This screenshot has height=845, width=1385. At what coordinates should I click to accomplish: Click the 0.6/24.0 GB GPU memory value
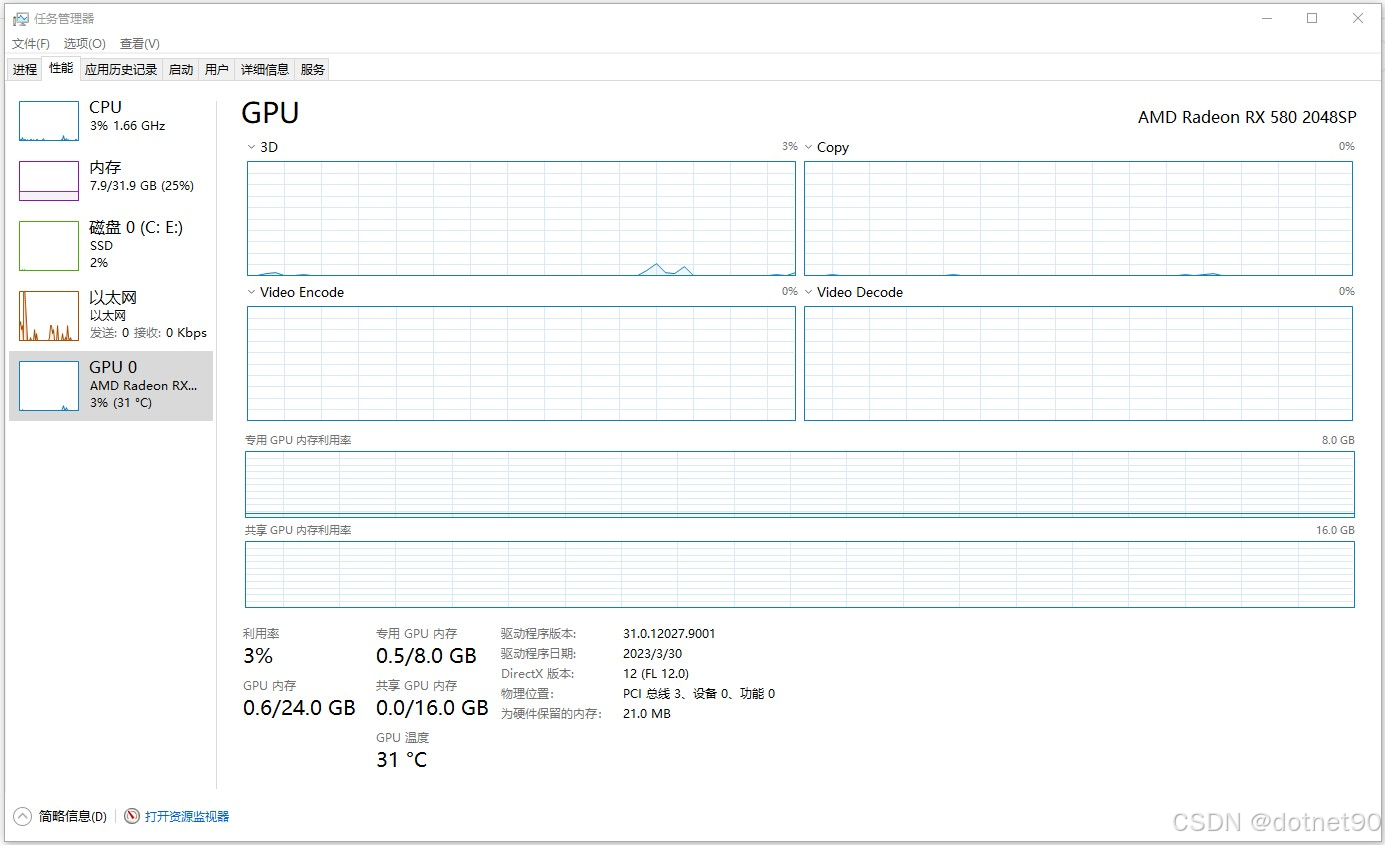tap(299, 708)
